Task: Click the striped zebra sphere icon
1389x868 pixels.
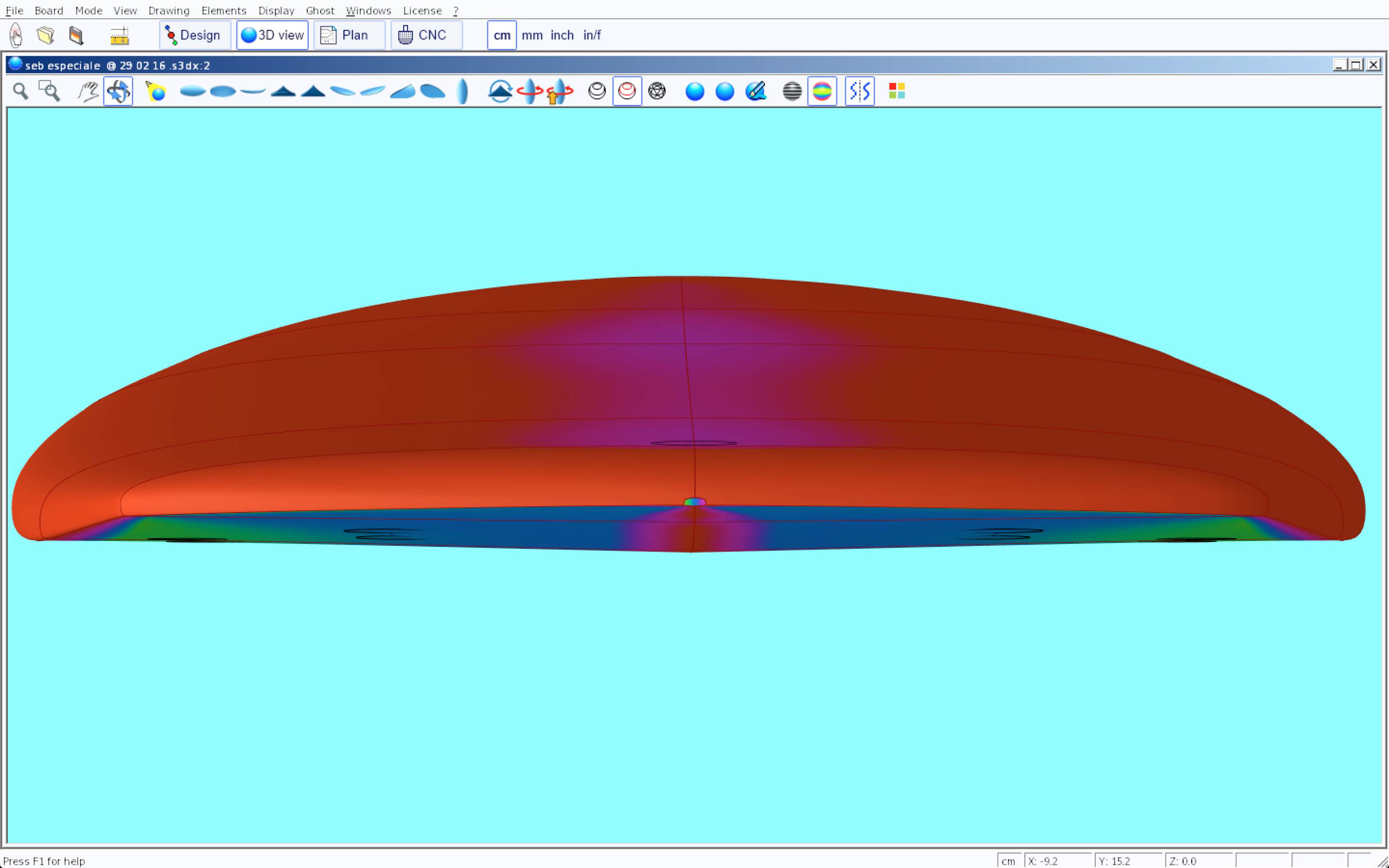Action: [792, 91]
